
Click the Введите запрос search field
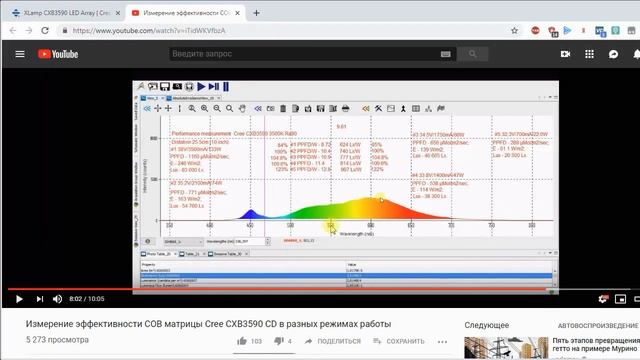304,54
